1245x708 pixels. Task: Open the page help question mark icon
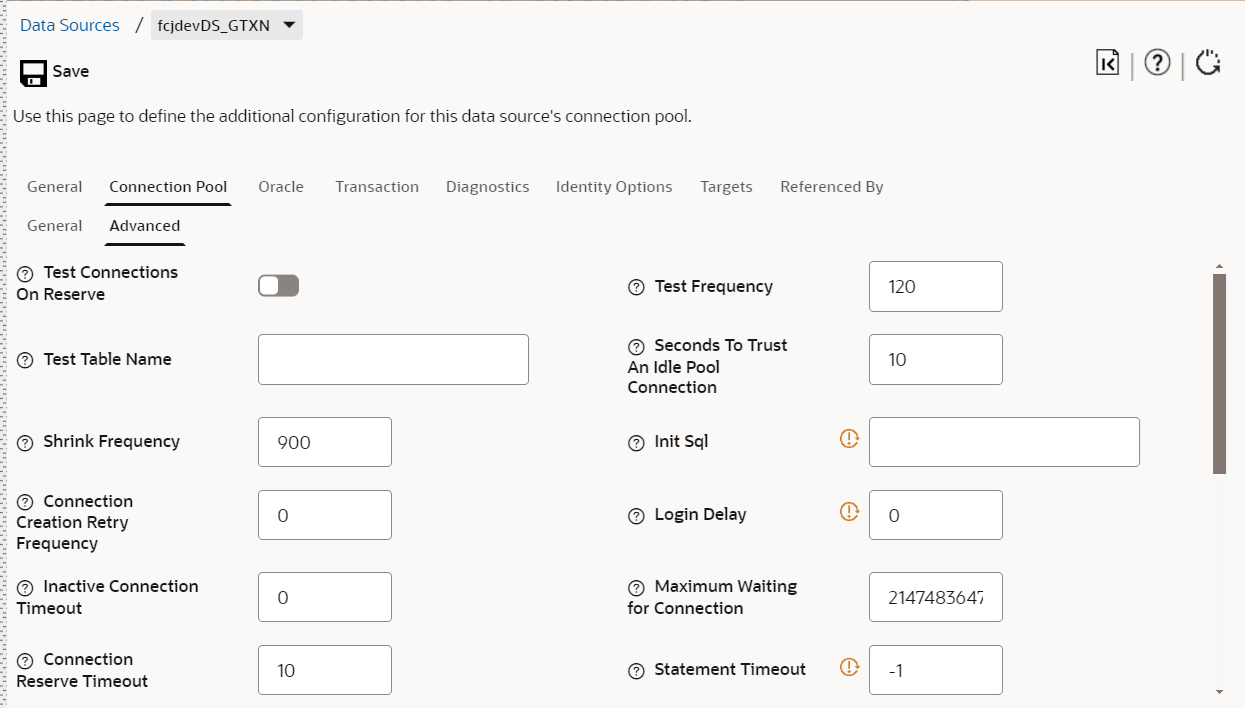click(x=1157, y=63)
